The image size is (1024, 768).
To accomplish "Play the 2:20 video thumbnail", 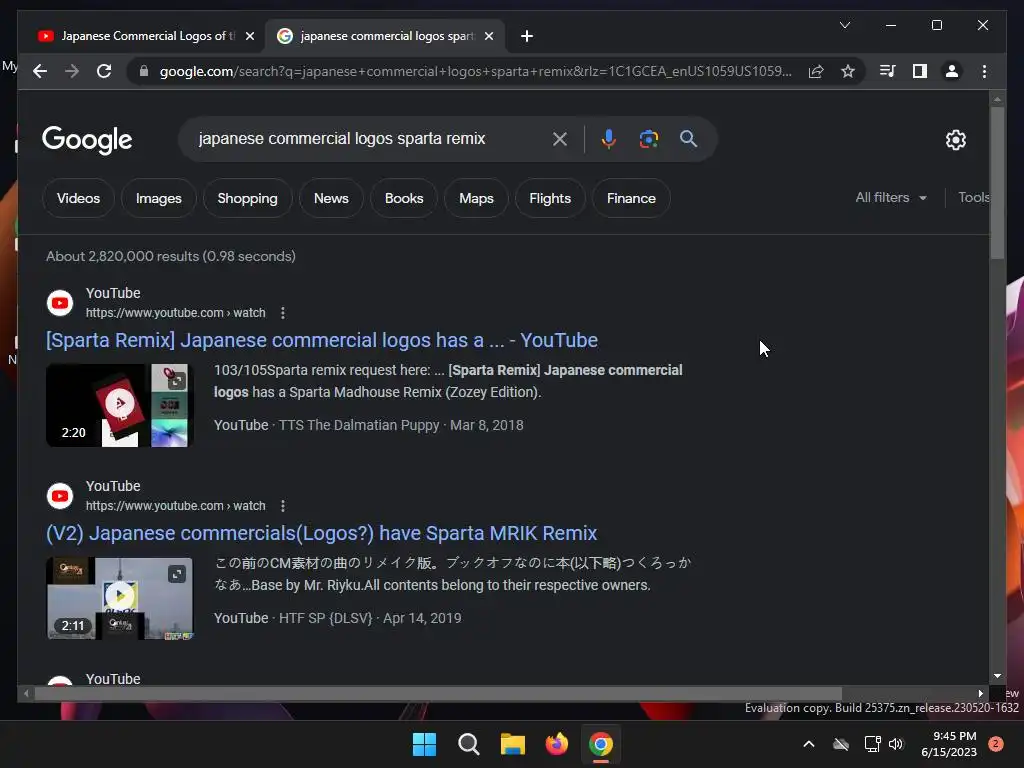I will 120,406.
